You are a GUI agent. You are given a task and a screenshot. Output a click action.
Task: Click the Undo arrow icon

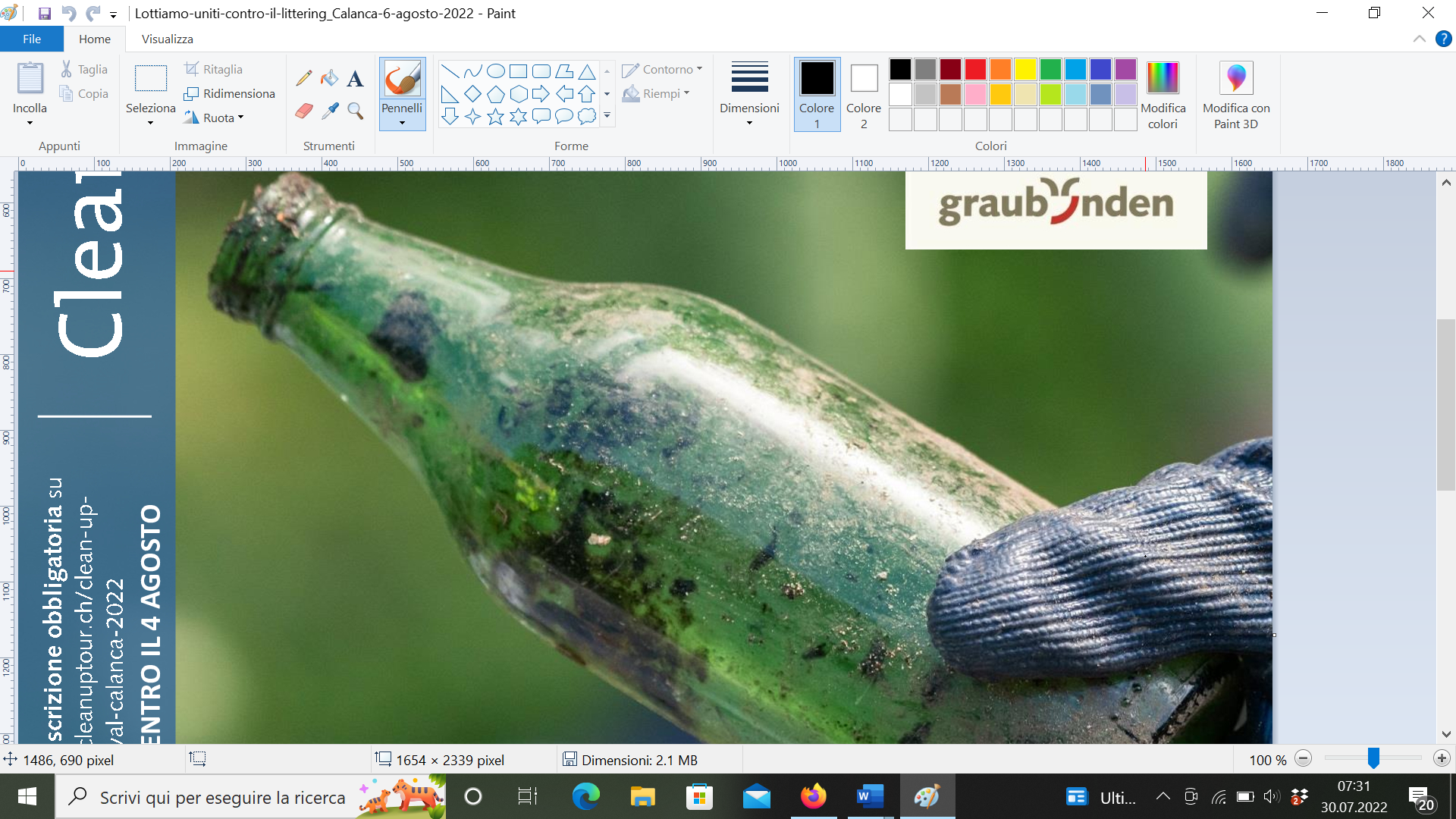(x=68, y=14)
